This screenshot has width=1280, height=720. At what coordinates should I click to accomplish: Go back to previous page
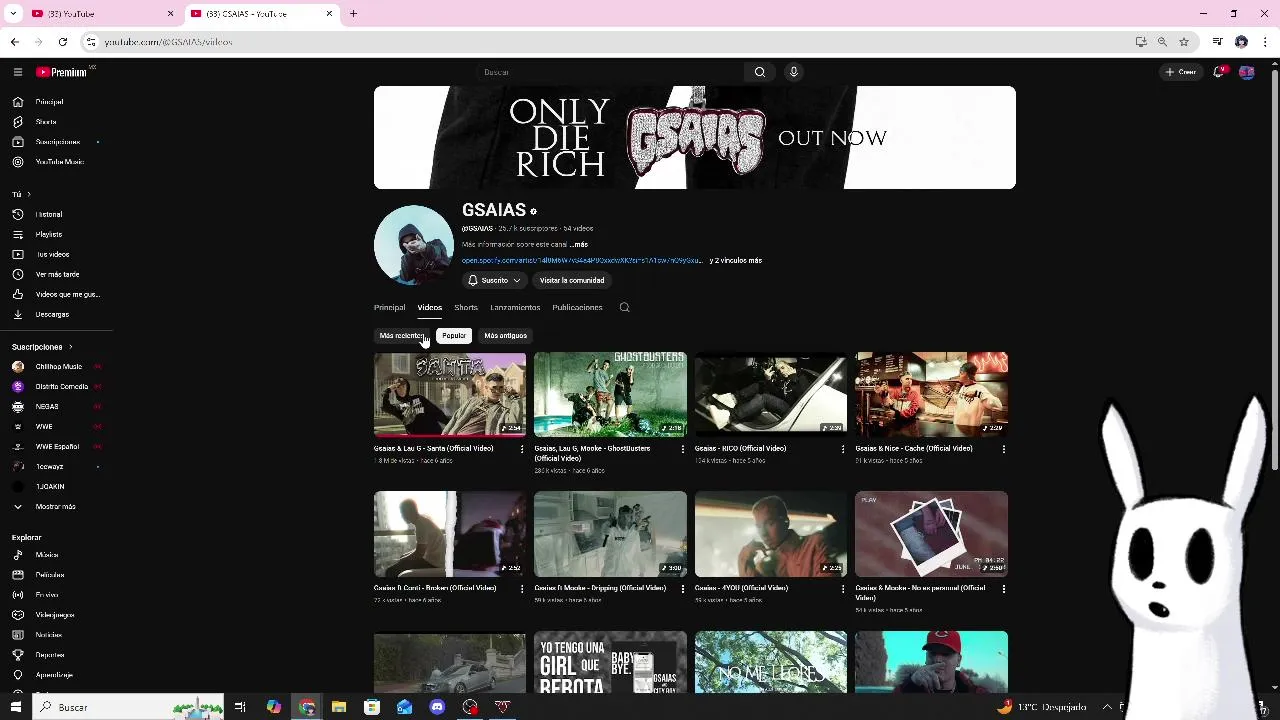click(x=14, y=42)
